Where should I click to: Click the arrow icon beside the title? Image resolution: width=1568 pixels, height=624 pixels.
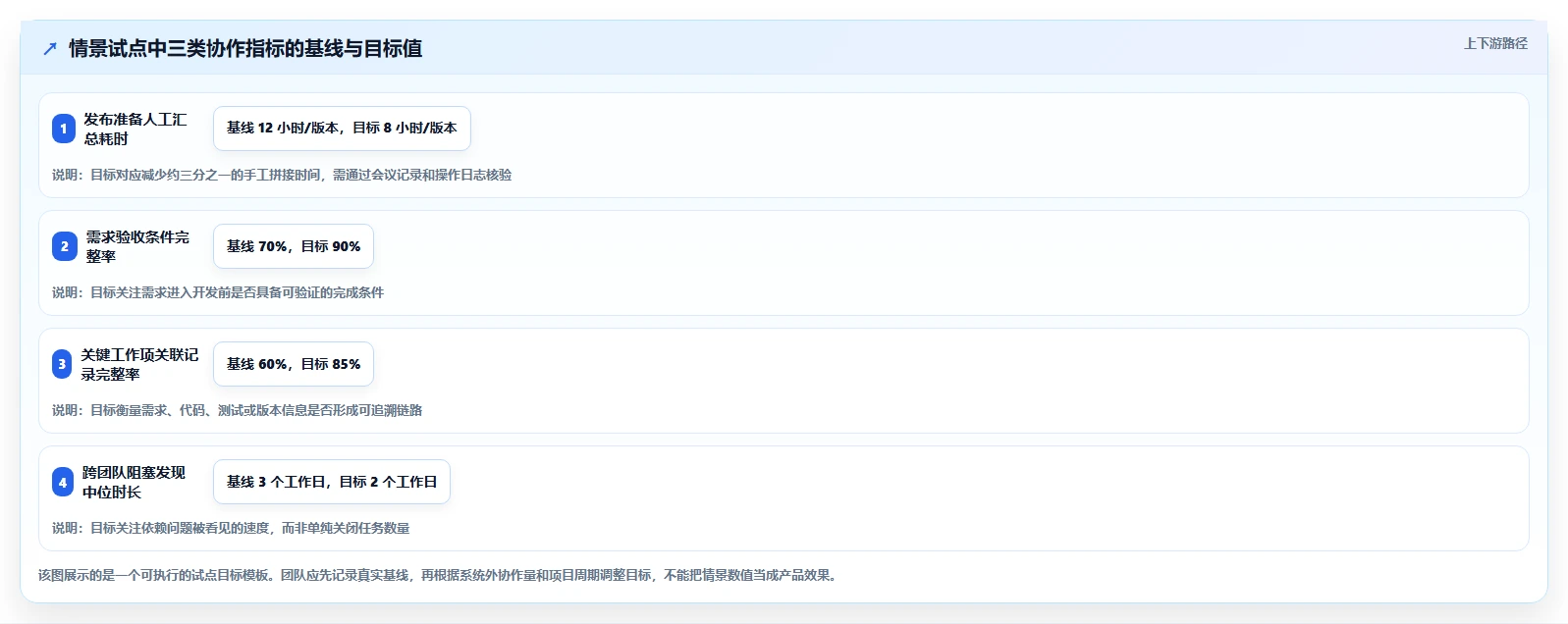point(50,49)
